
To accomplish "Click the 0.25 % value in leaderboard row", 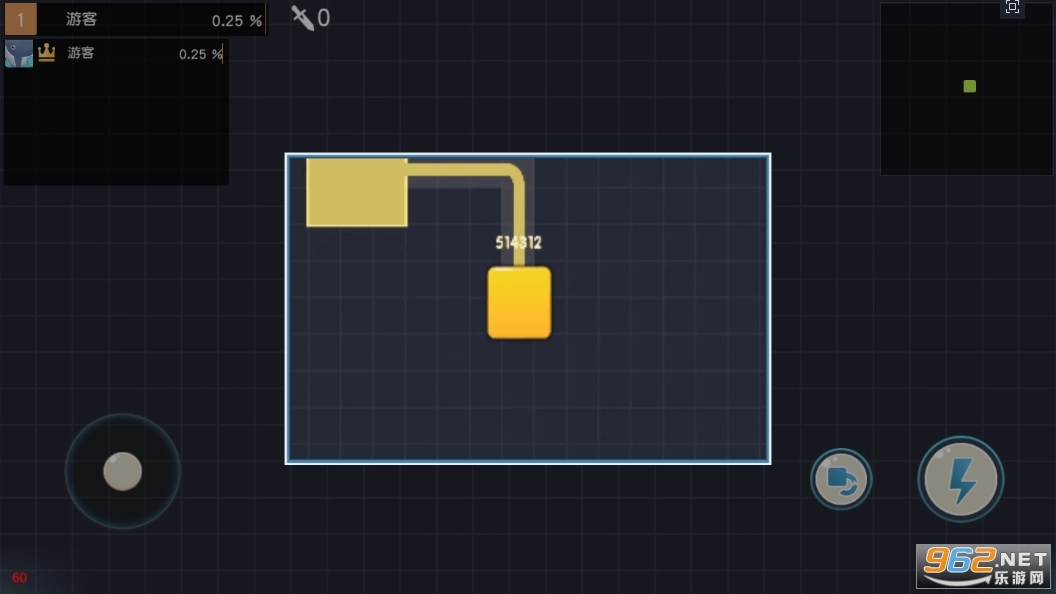I will click(x=200, y=54).
